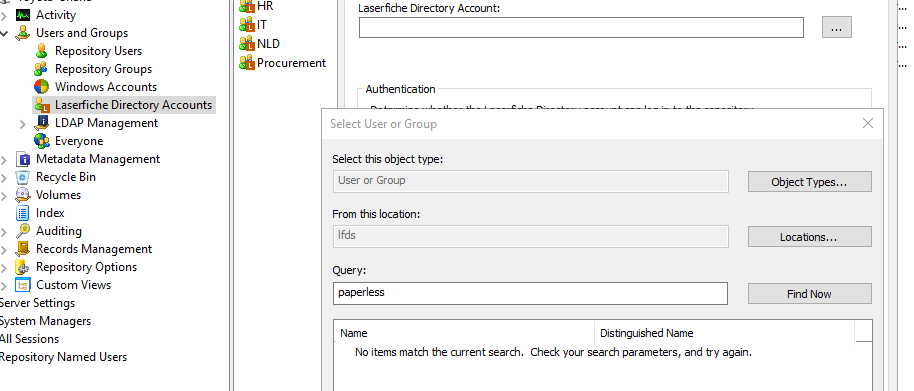Select the Procurement directory group icon

pos(247,63)
